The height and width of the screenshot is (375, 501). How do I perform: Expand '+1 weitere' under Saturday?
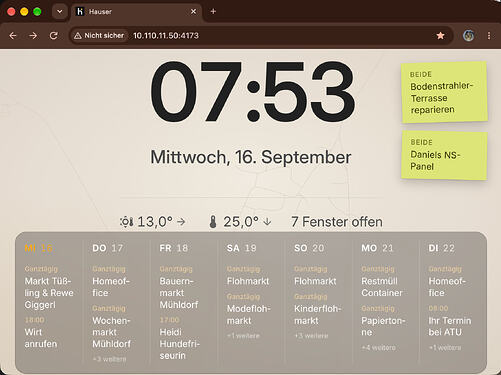(x=243, y=336)
